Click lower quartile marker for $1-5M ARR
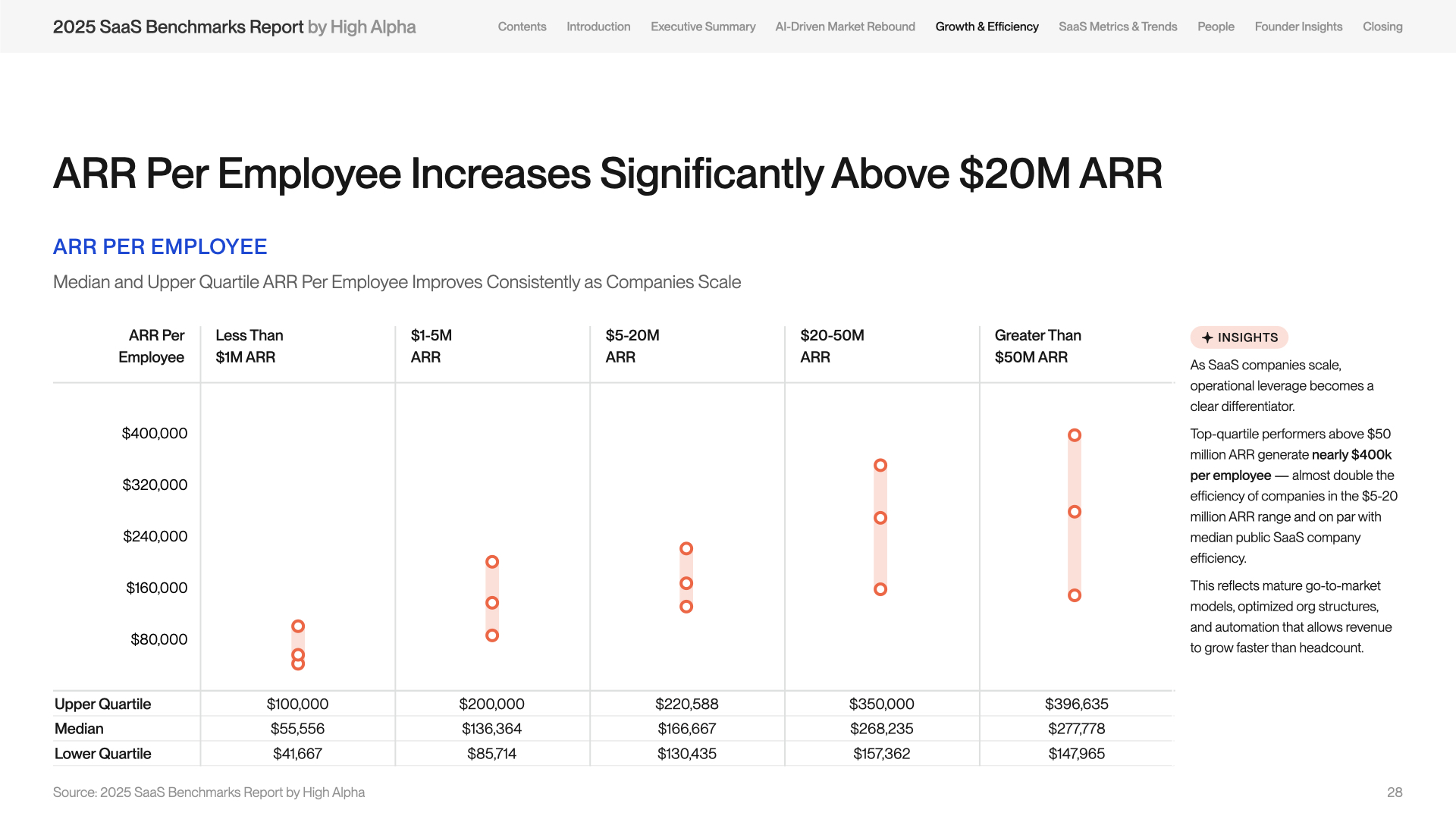 tap(492, 635)
